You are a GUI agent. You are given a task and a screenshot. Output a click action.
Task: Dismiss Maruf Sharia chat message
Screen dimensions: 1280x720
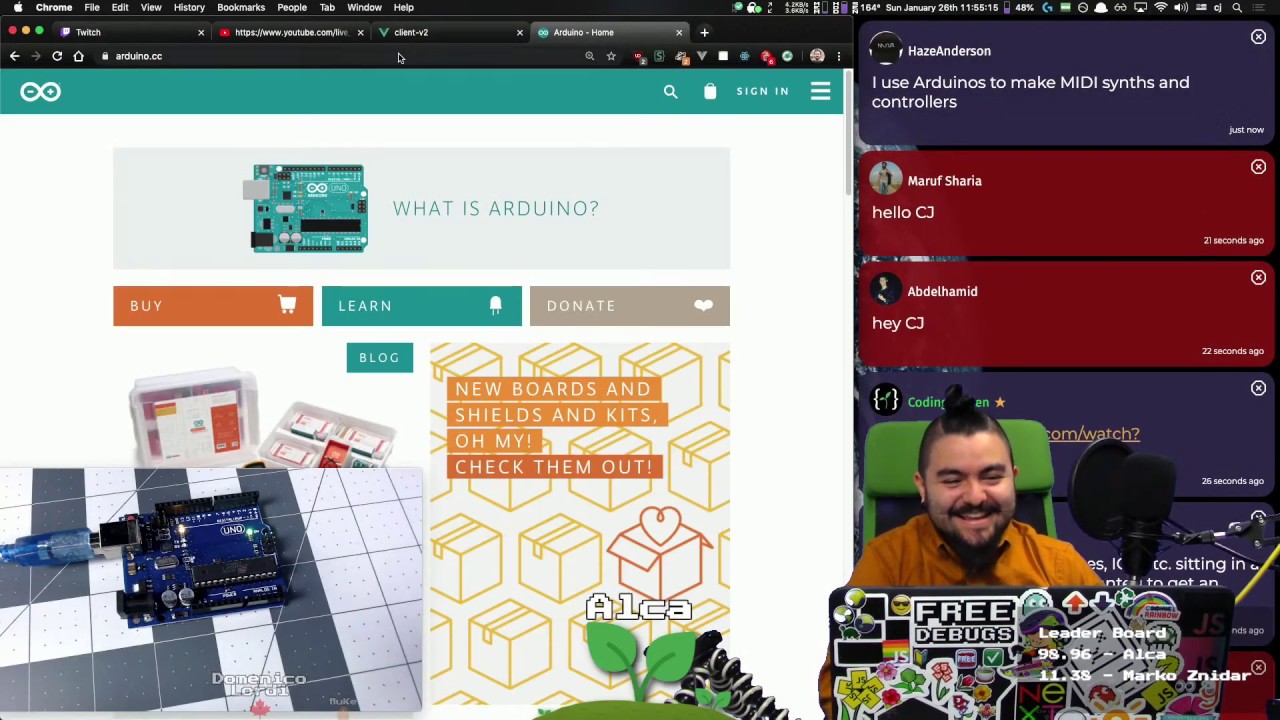coord(1258,167)
